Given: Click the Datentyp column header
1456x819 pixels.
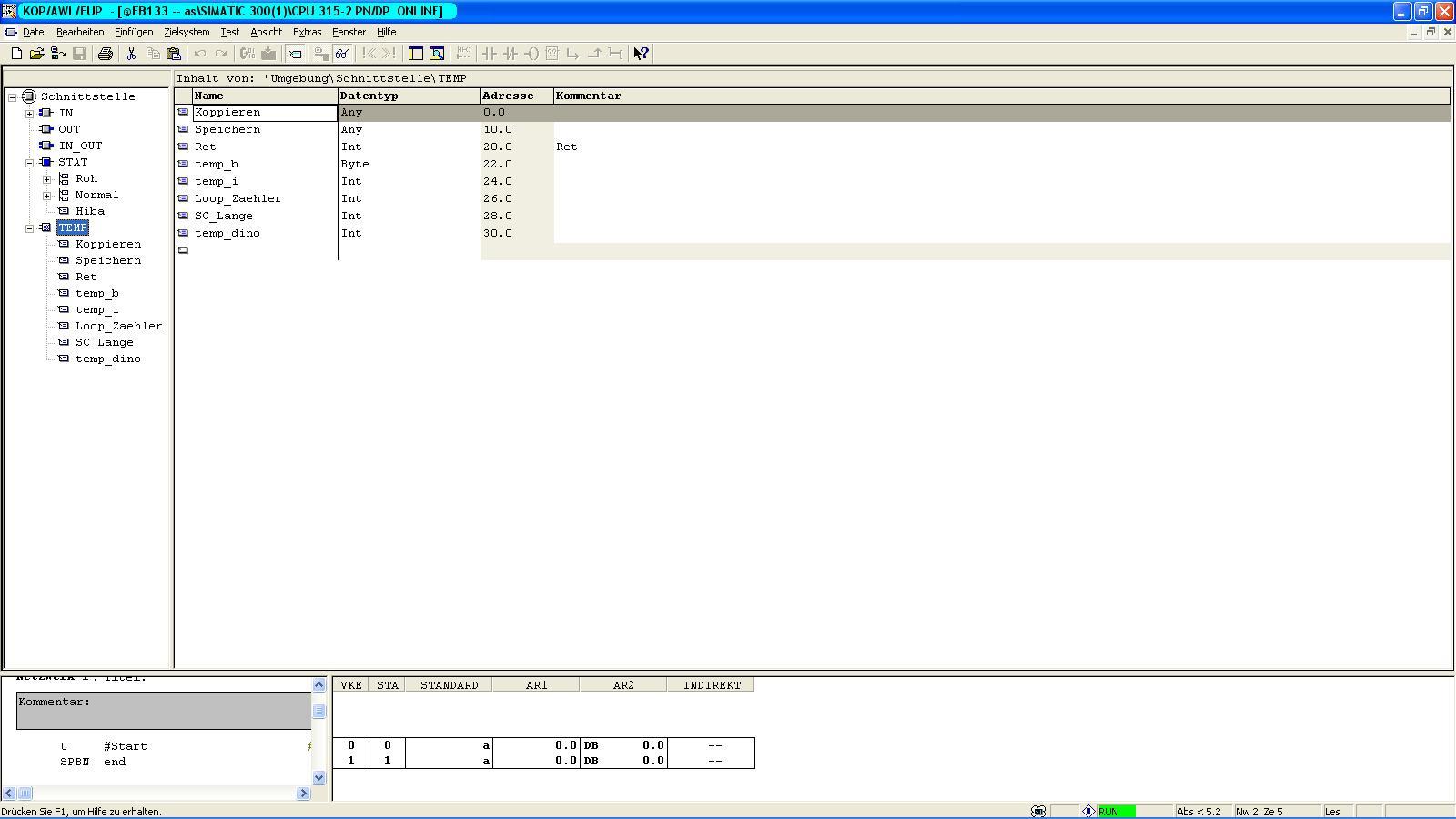Looking at the screenshot, I should 409,96.
